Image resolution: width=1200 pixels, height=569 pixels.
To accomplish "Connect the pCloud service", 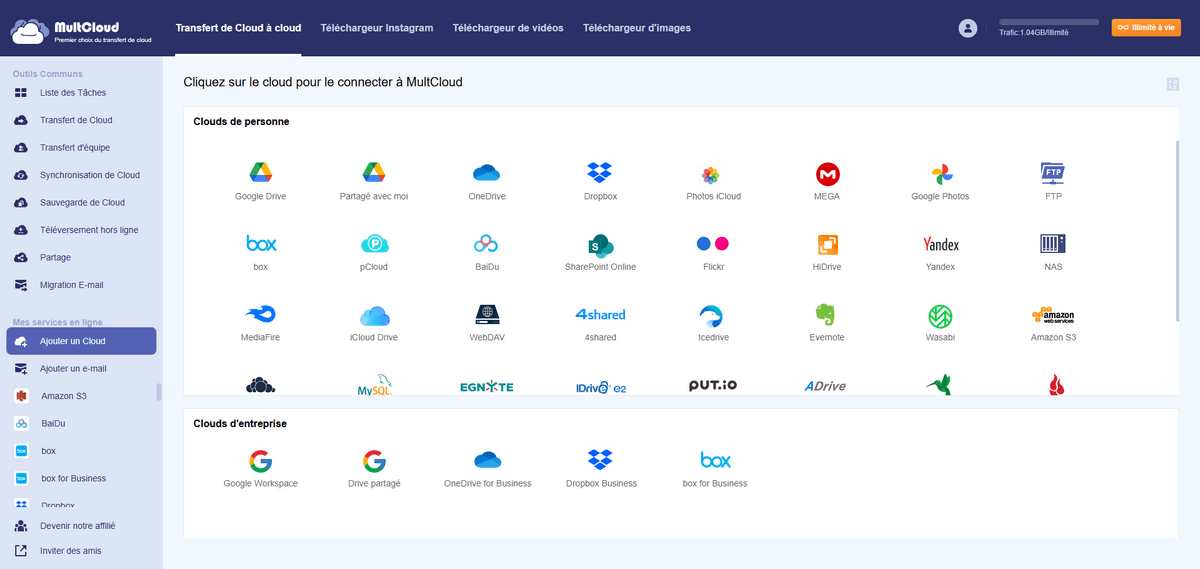I will 374,244.
